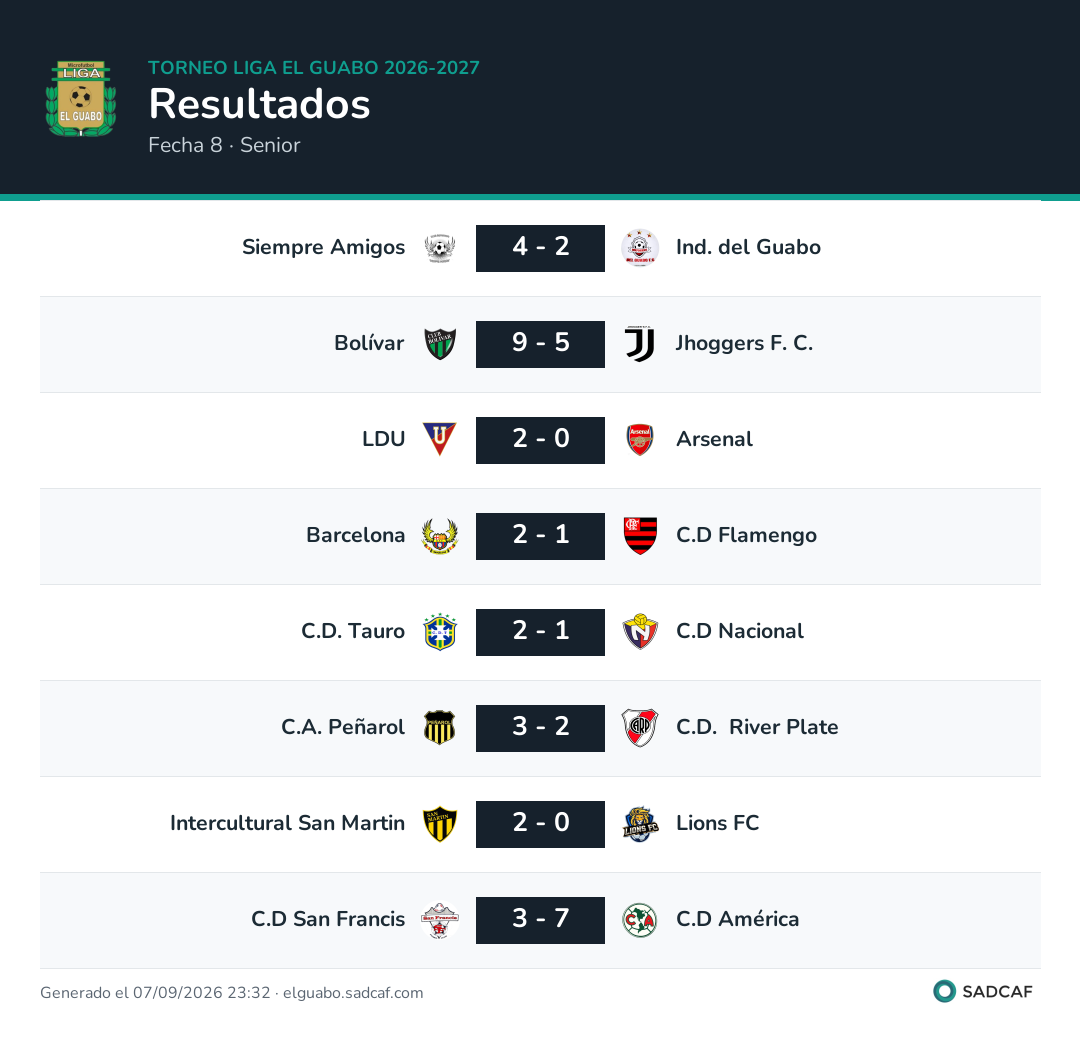Click the C.D. Tauro Brazil-style badge

439,631
